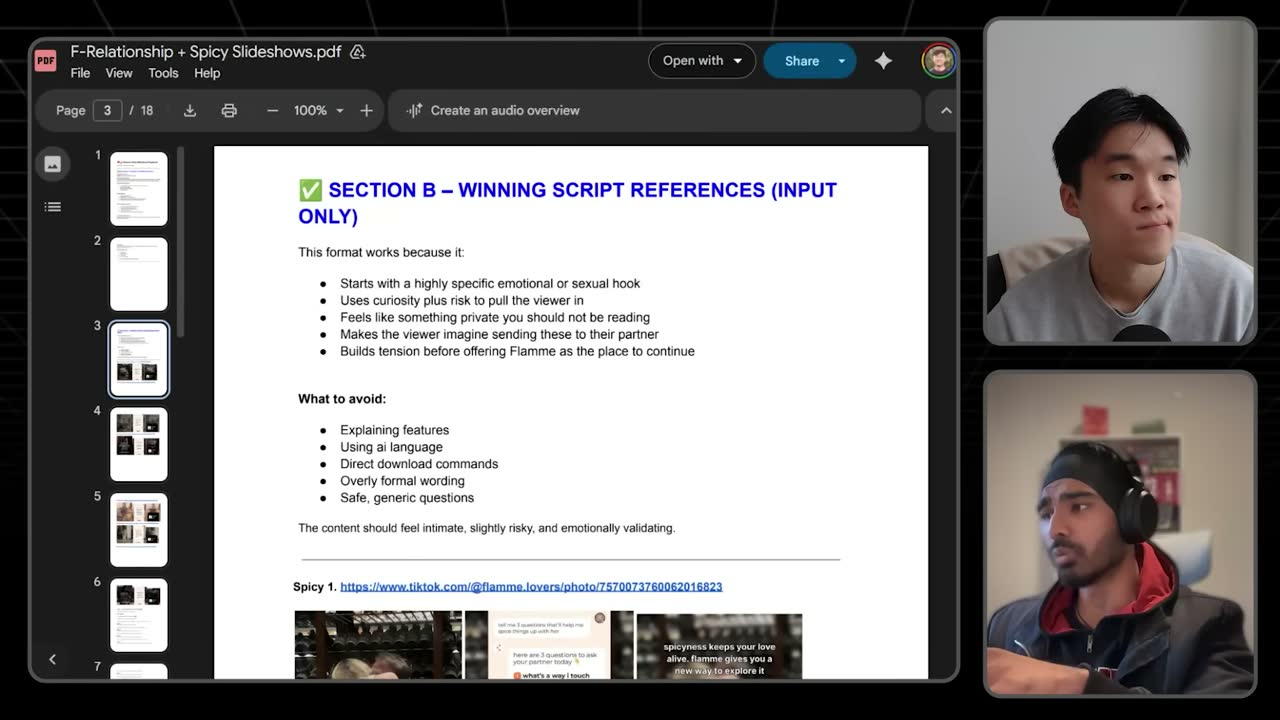
Task: Open the 100% zoom level dropdown
Action: click(x=319, y=110)
